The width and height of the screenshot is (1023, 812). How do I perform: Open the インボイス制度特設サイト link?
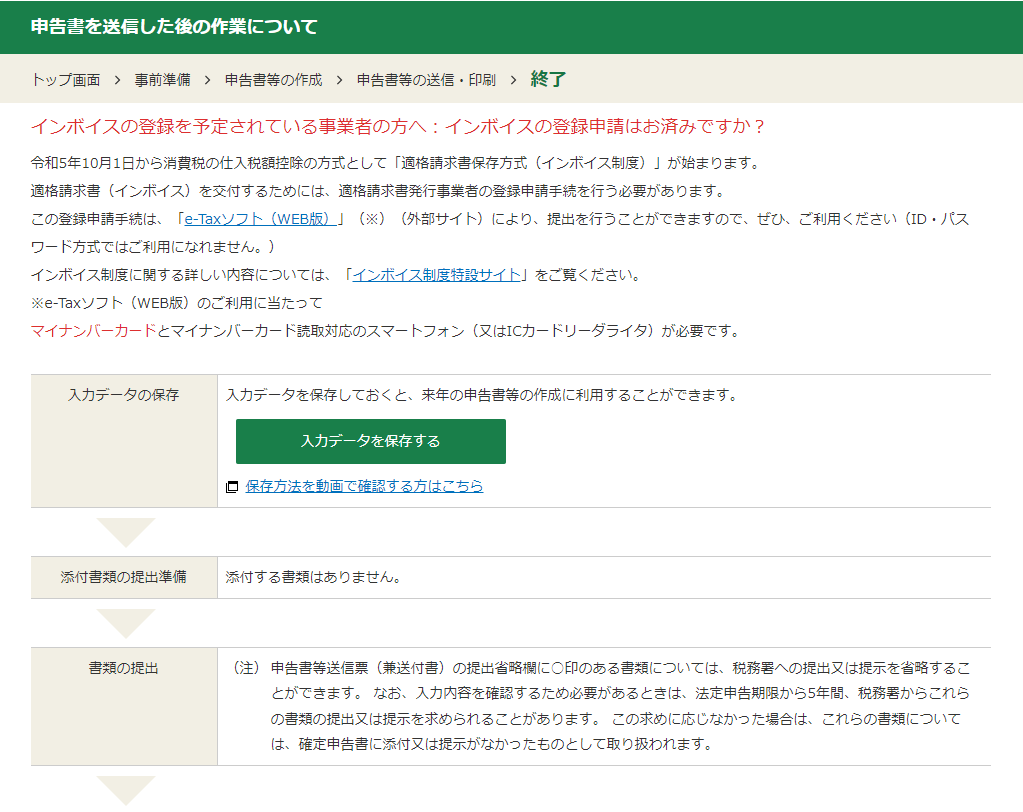436,275
